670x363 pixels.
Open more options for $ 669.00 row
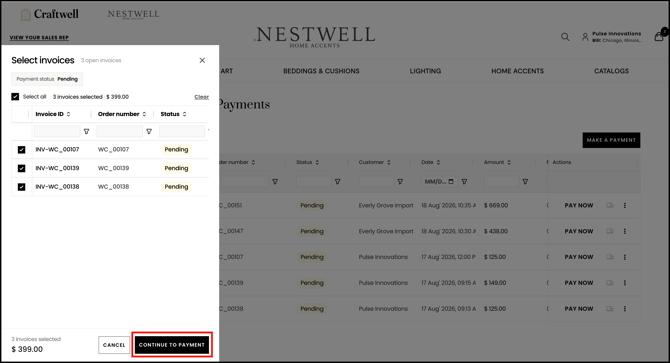tap(625, 205)
